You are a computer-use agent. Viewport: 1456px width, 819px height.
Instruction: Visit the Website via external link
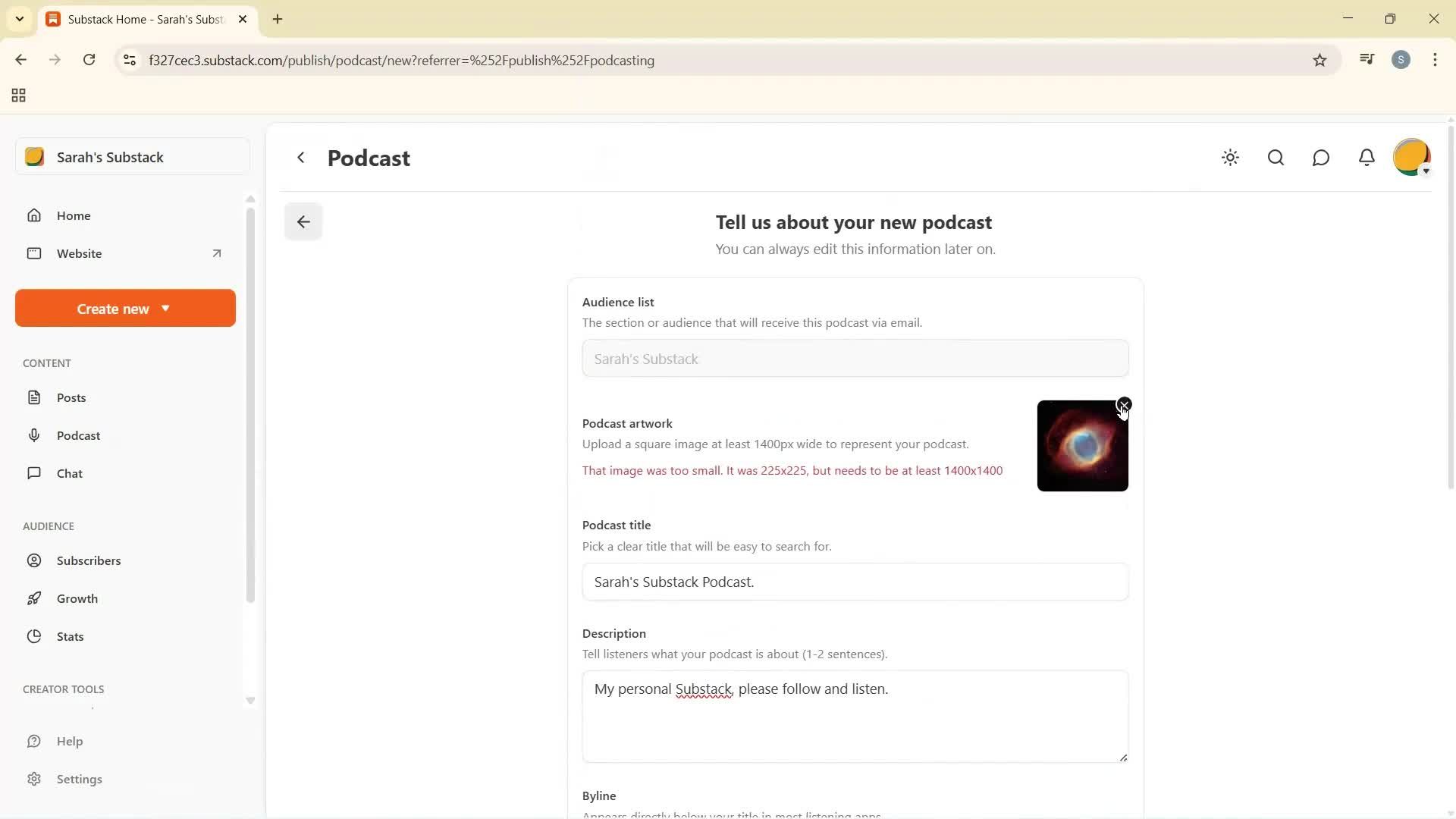click(80, 253)
